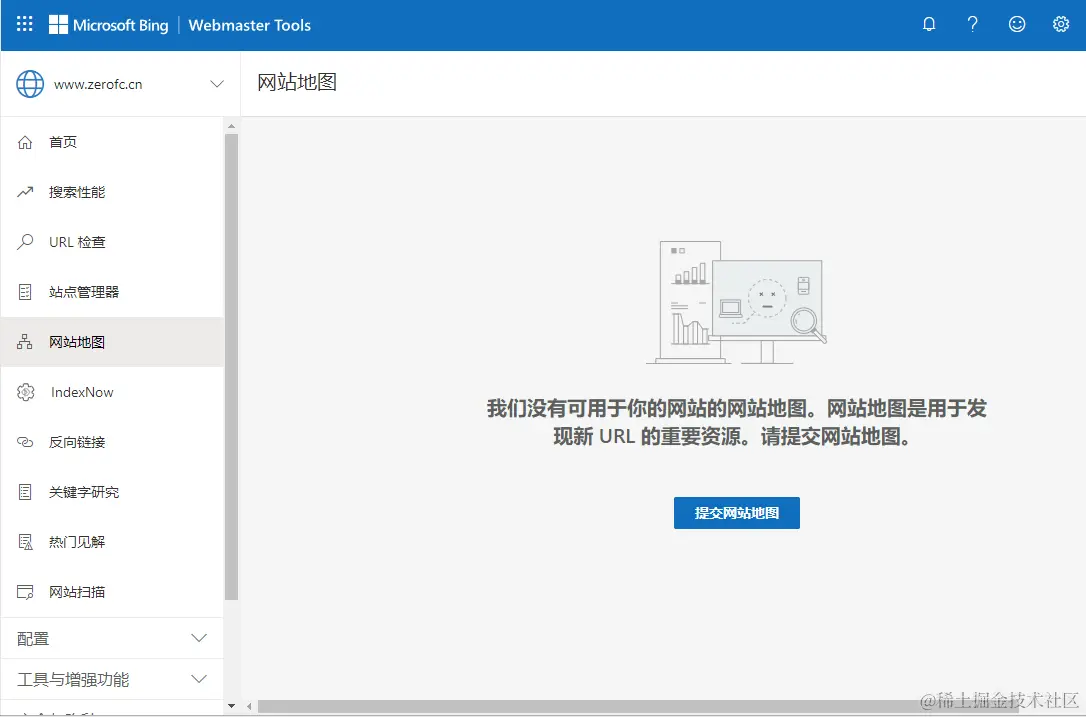Select 站点管理器 in sidebar
Viewport: 1086px width, 717px height.
click(112, 292)
